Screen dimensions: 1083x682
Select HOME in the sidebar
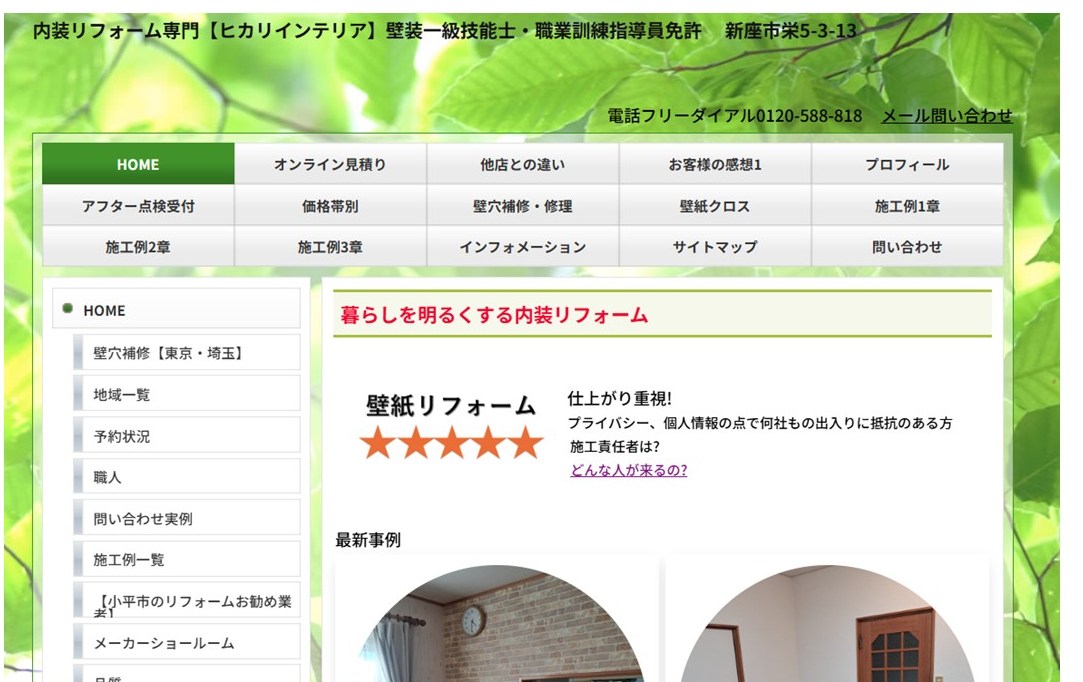(176, 309)
